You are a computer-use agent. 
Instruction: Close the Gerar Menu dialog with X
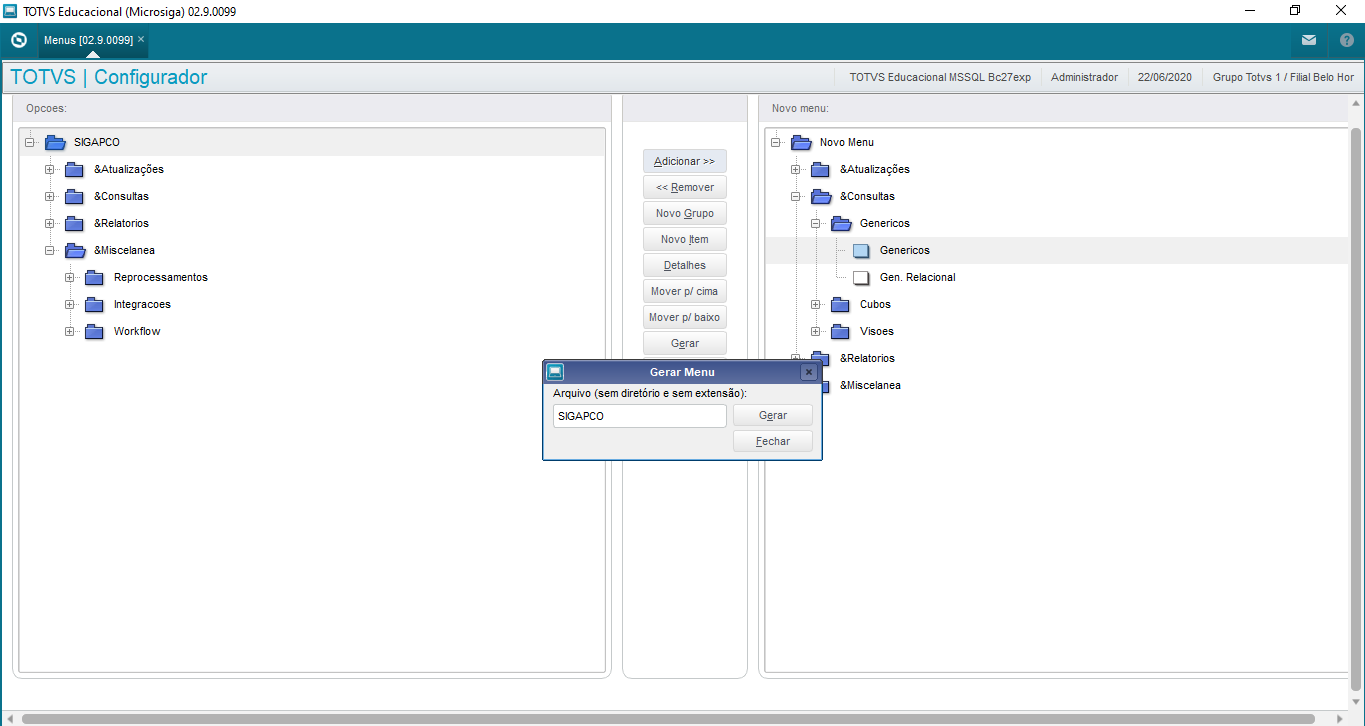[x=809, y=372]
